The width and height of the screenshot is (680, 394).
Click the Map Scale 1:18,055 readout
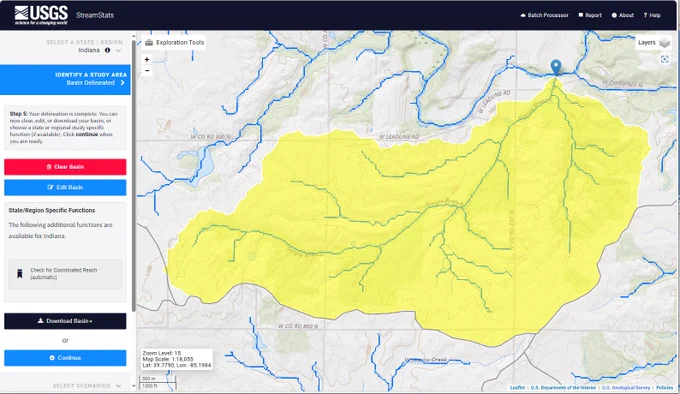168,359
